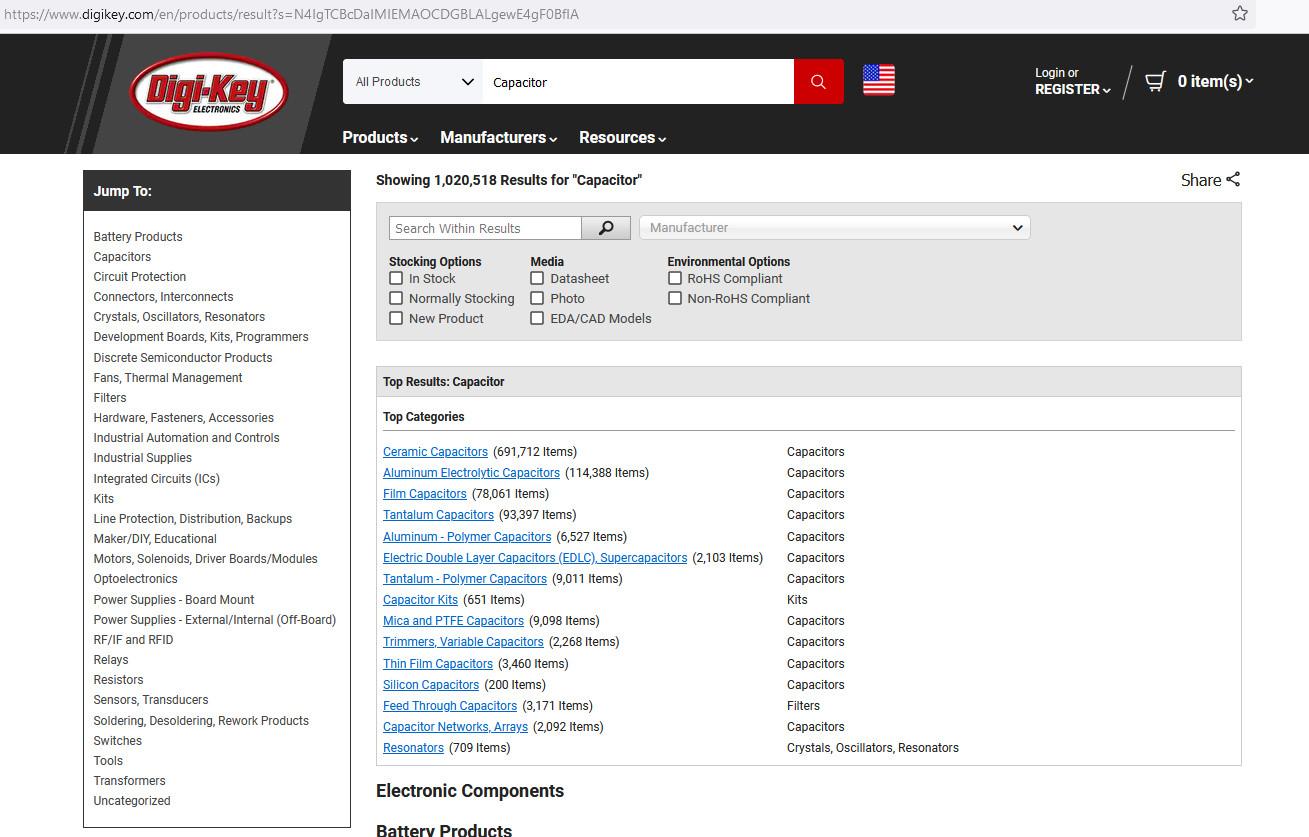Screen dimensions: 1309x837
Task: Open Silicon Capacitors link
Action: point(431,685)
